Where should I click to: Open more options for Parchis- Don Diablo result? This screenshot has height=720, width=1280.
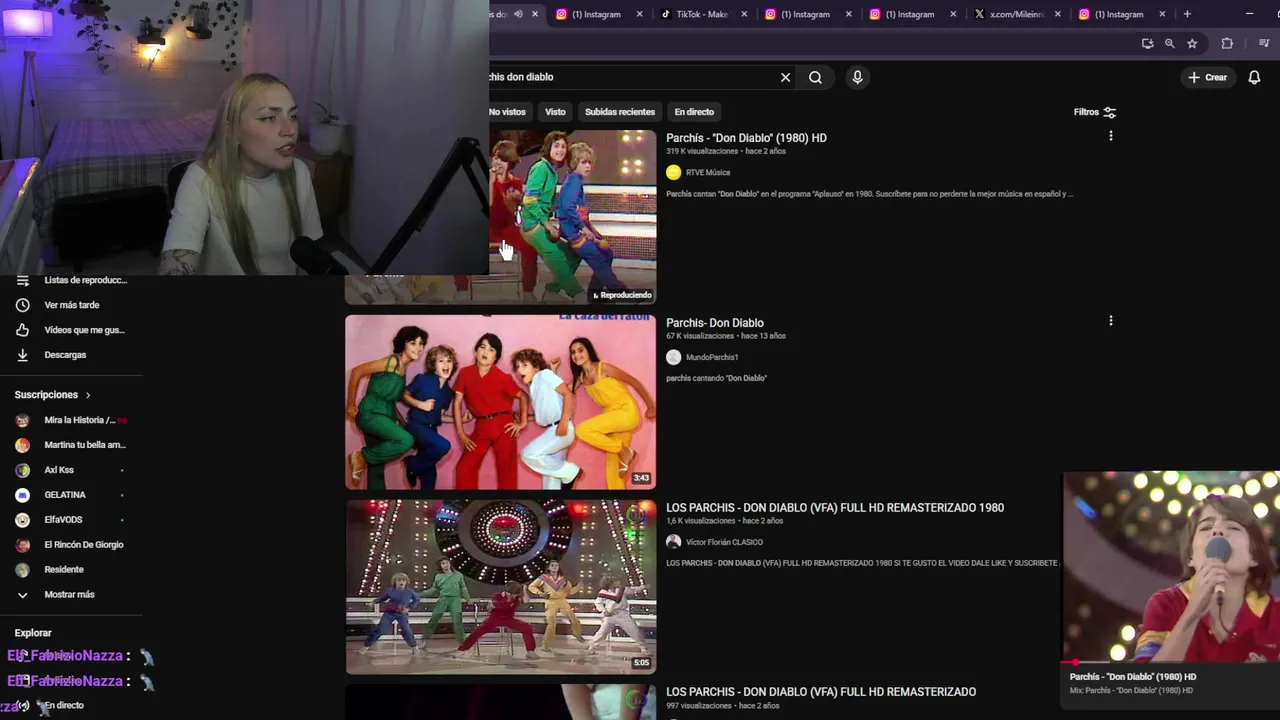pos(1110,321)
